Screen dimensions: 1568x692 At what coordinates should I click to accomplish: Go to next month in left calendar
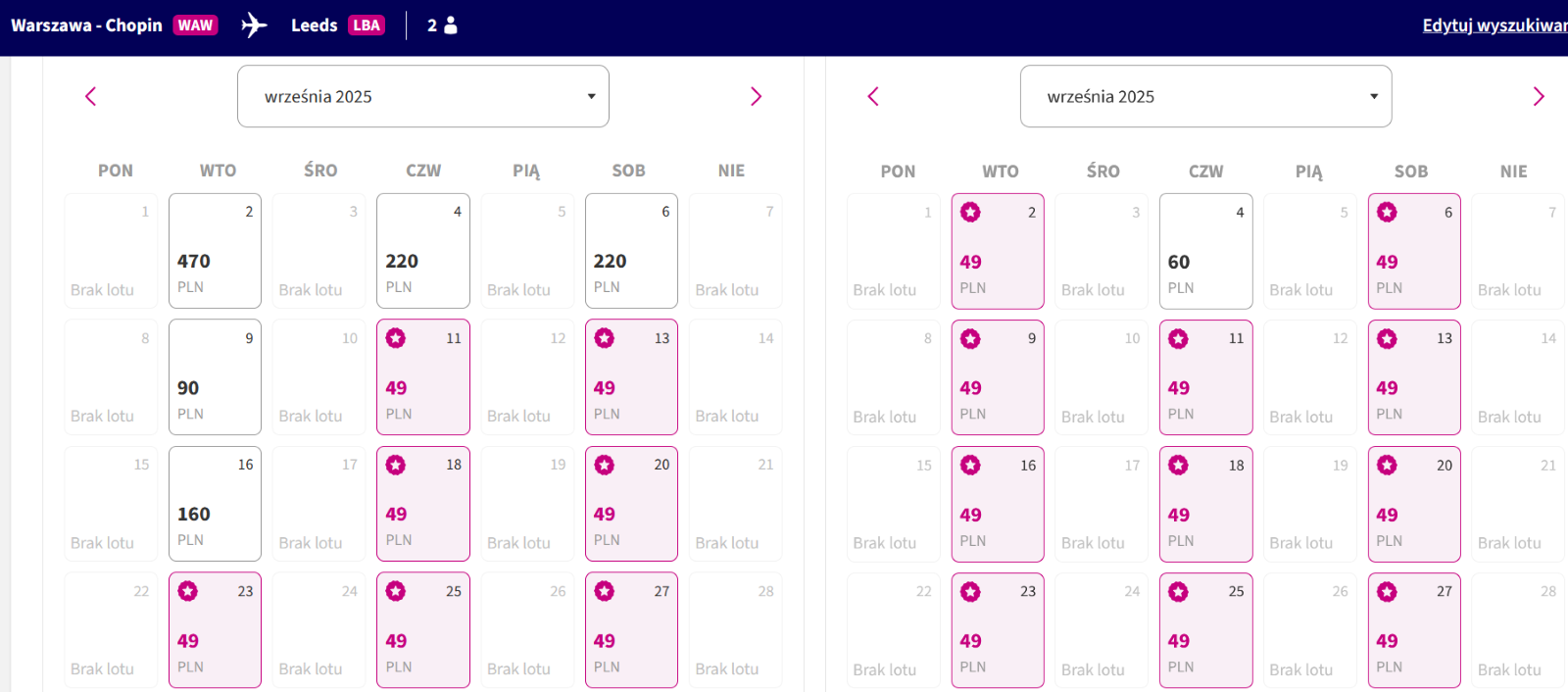pyautogui.click(x=756, y=96)
